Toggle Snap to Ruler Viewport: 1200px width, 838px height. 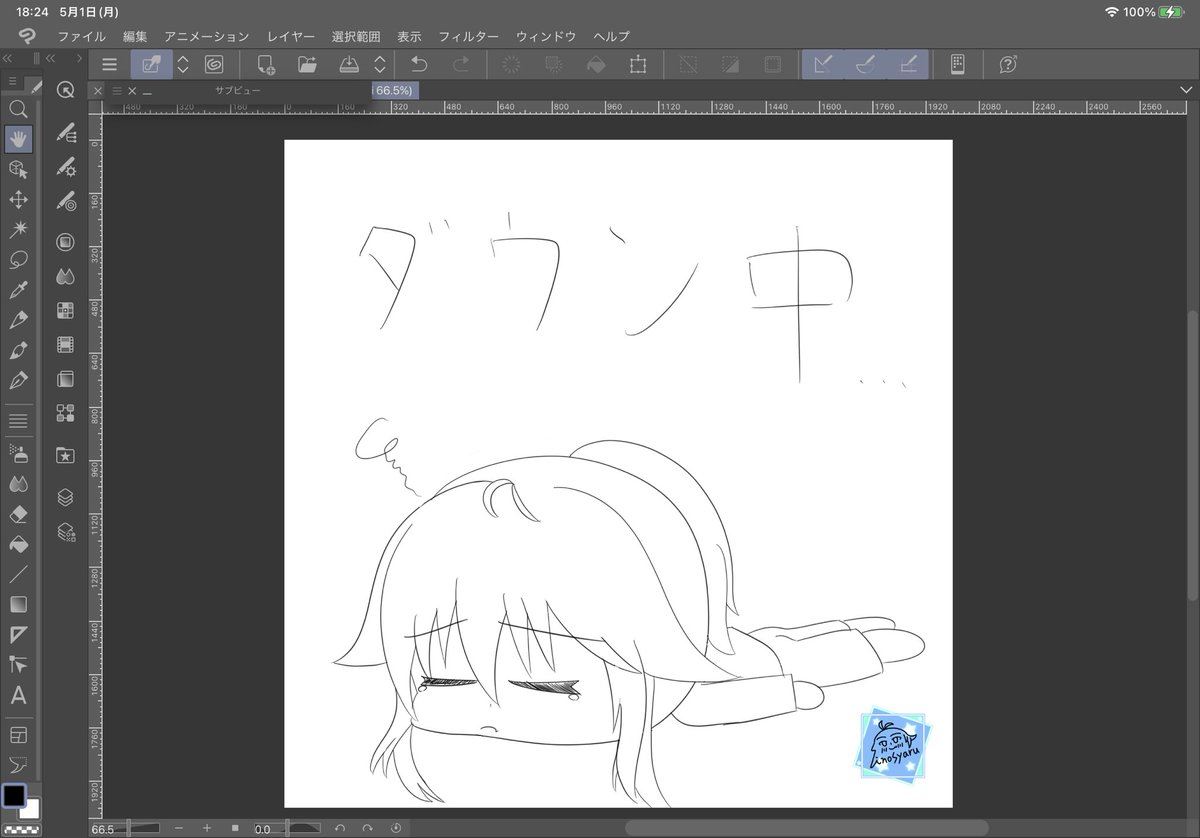(823, 64)
